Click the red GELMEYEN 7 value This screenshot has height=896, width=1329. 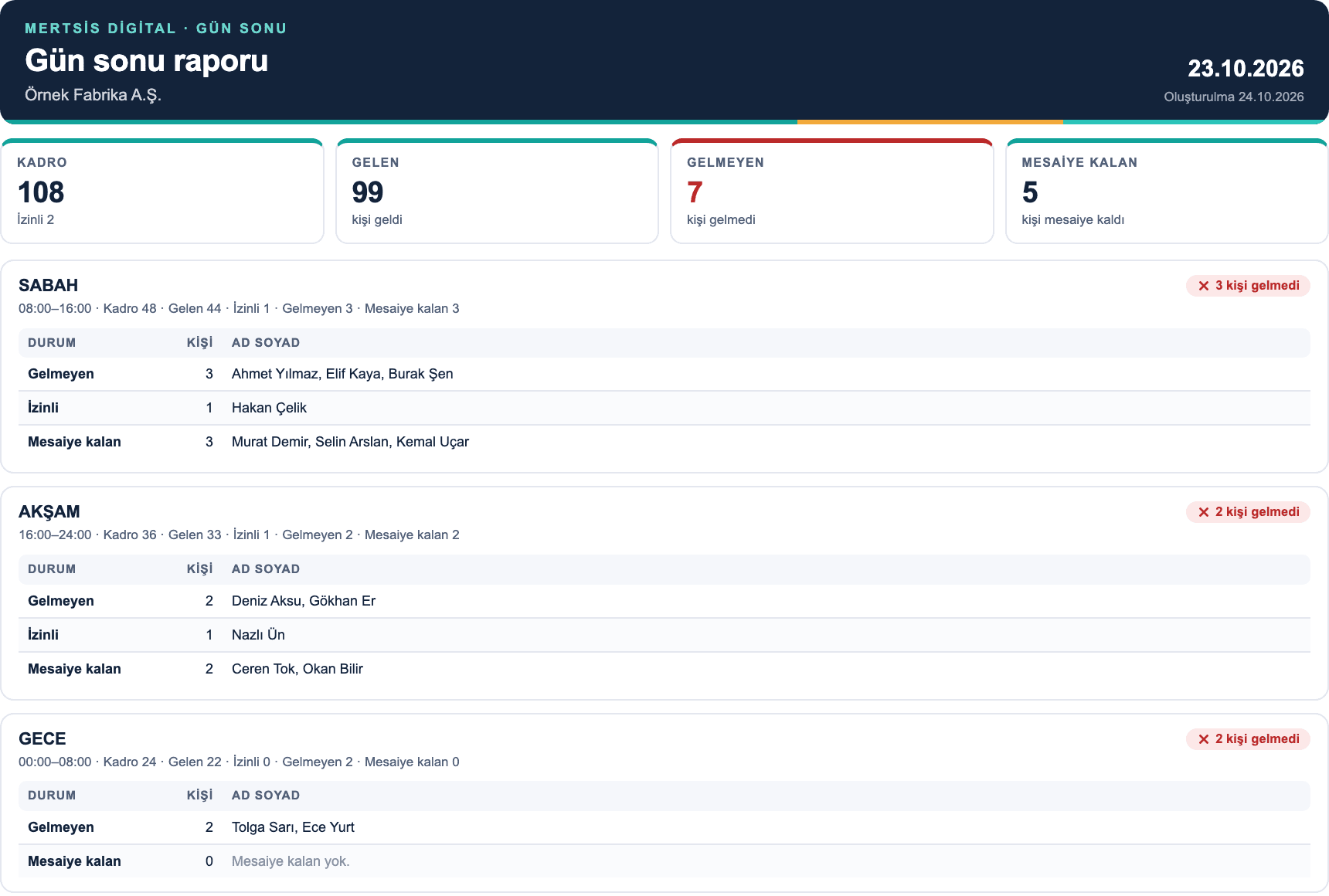(695, 192)
